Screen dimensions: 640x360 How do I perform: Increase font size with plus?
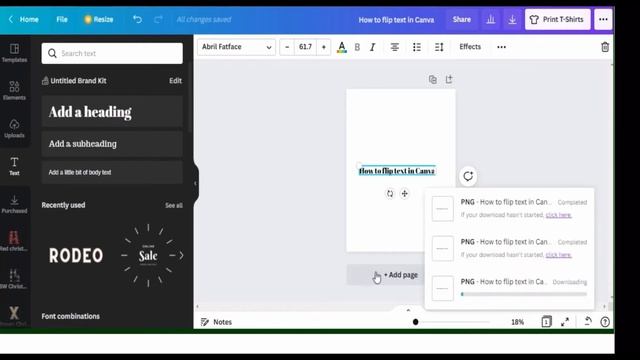coord(324,47)
